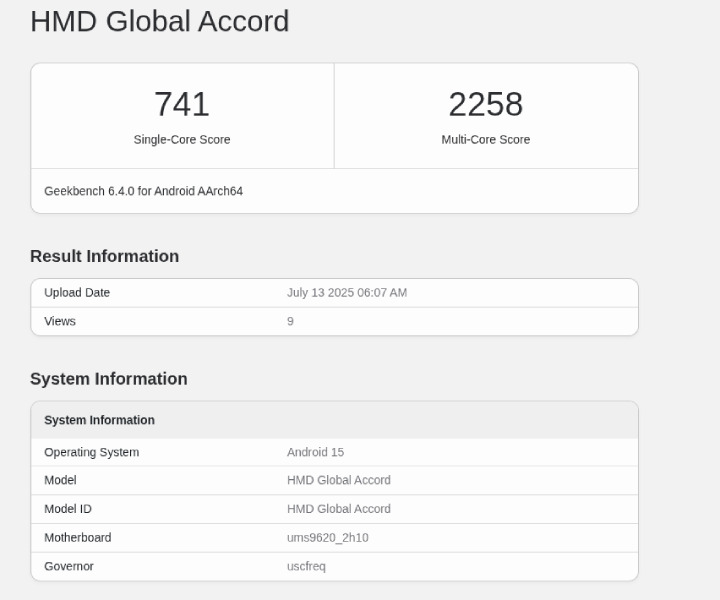The width and height of the screenshot is (720, 600).
Task: Select the ums9620_2h10 motherboard value
Action: pos(328,538)
